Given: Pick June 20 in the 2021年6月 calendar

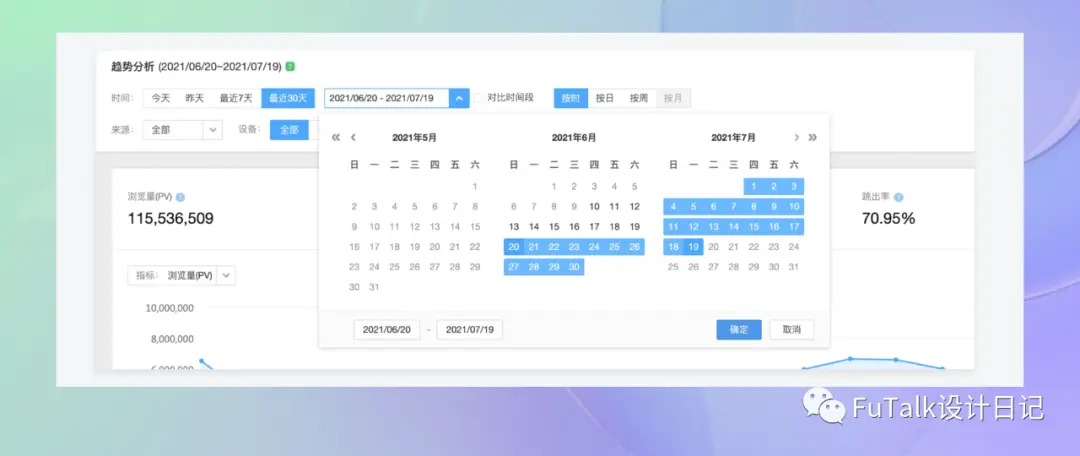Looking at the screenshot, I should pos(513,247).
